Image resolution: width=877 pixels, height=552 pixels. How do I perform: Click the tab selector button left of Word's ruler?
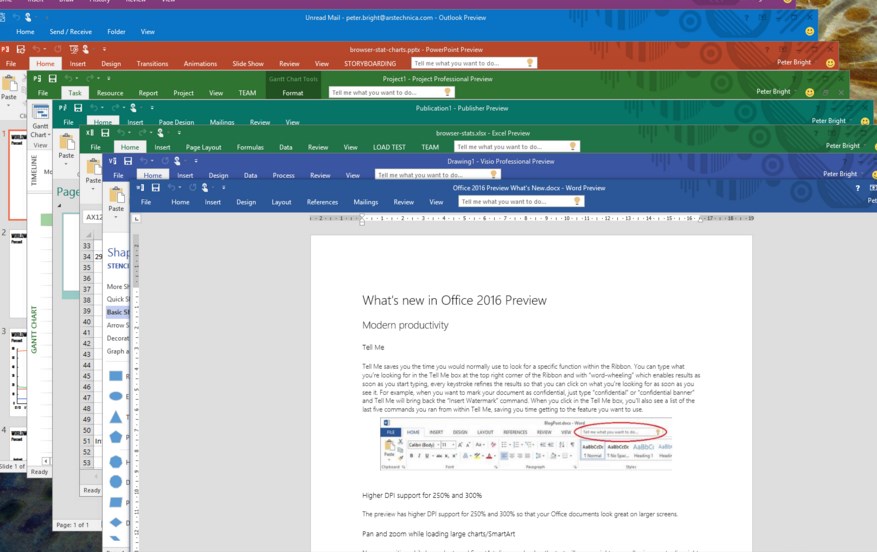(136, 218)
